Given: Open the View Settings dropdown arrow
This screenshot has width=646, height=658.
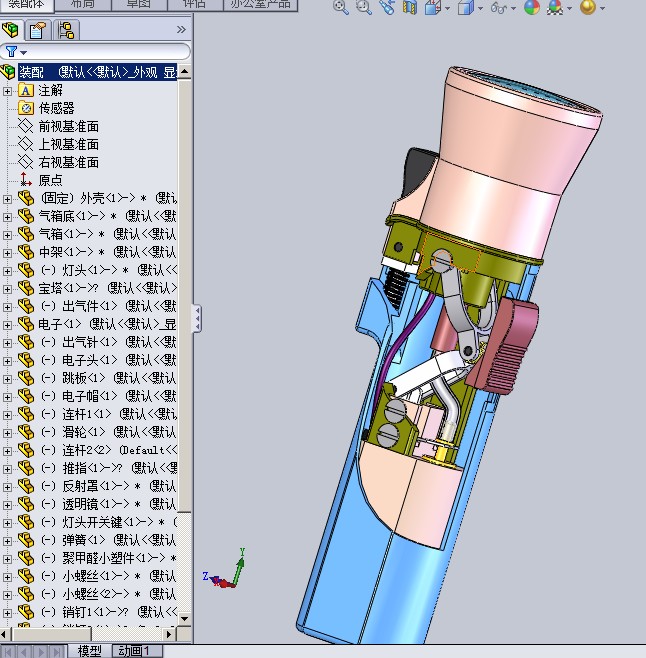Looking at the screenshot, I should [x=602, y=8].
